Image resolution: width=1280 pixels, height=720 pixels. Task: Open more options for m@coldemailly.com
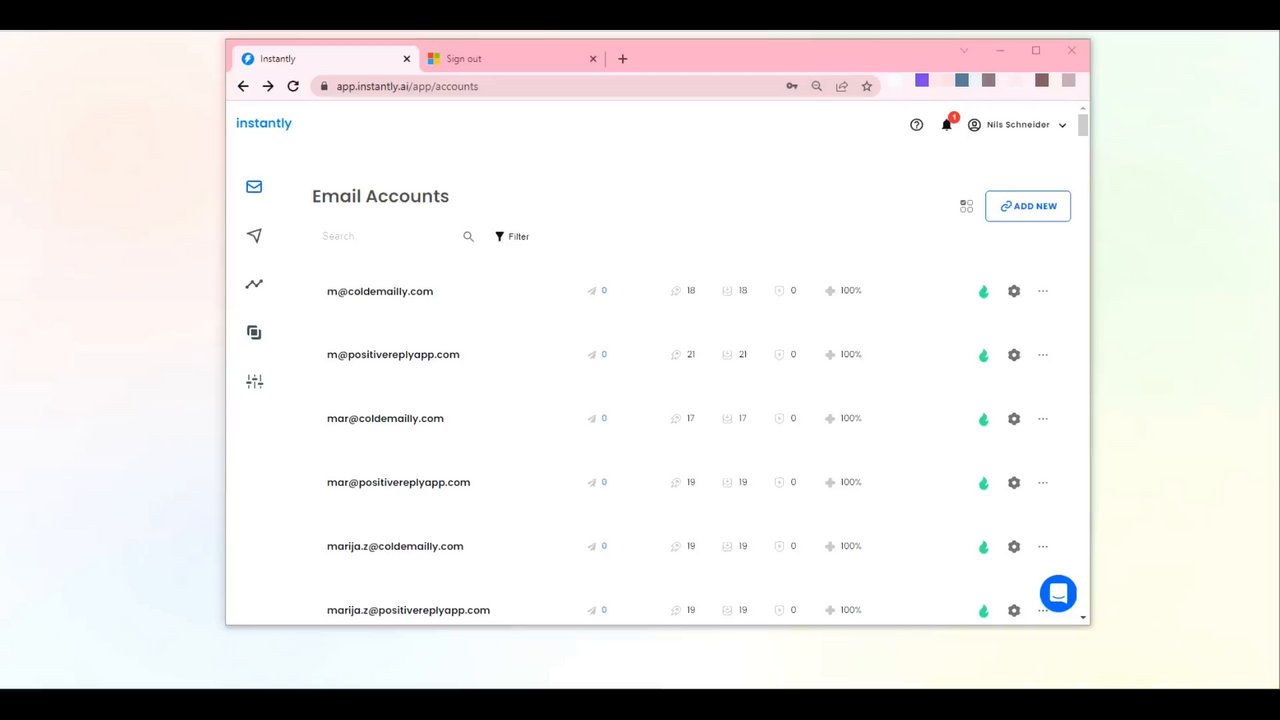pyautogui.click(x=1043, y=291)
